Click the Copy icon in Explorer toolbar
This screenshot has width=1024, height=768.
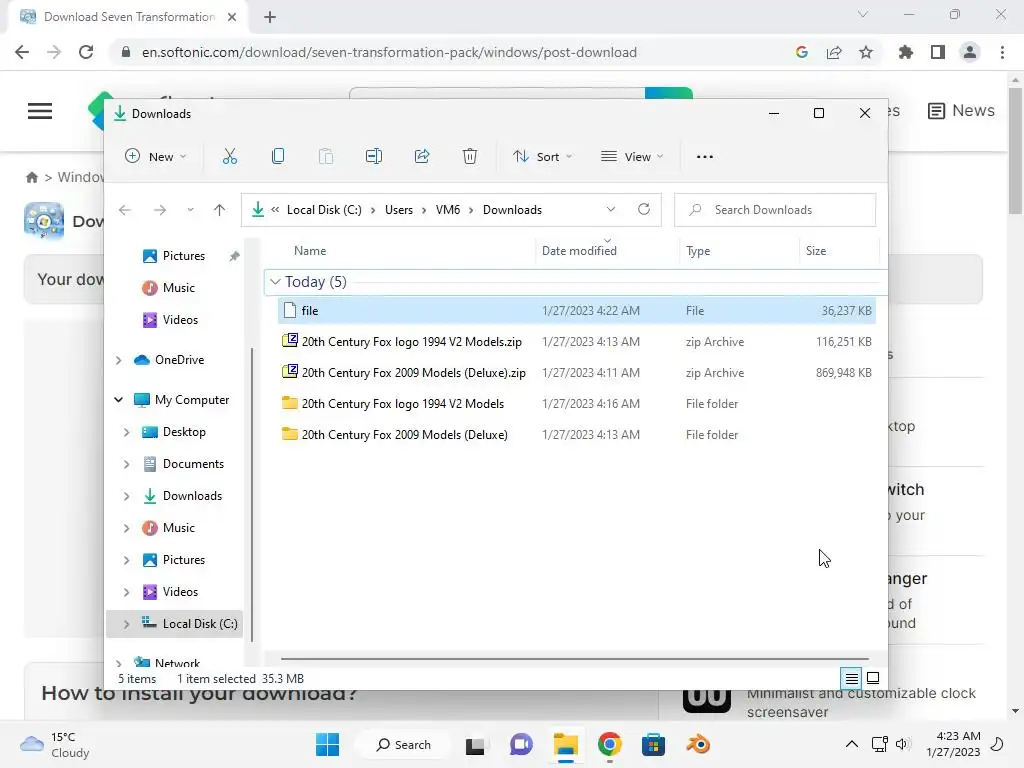pyautogui.click(x=278, y=156)
